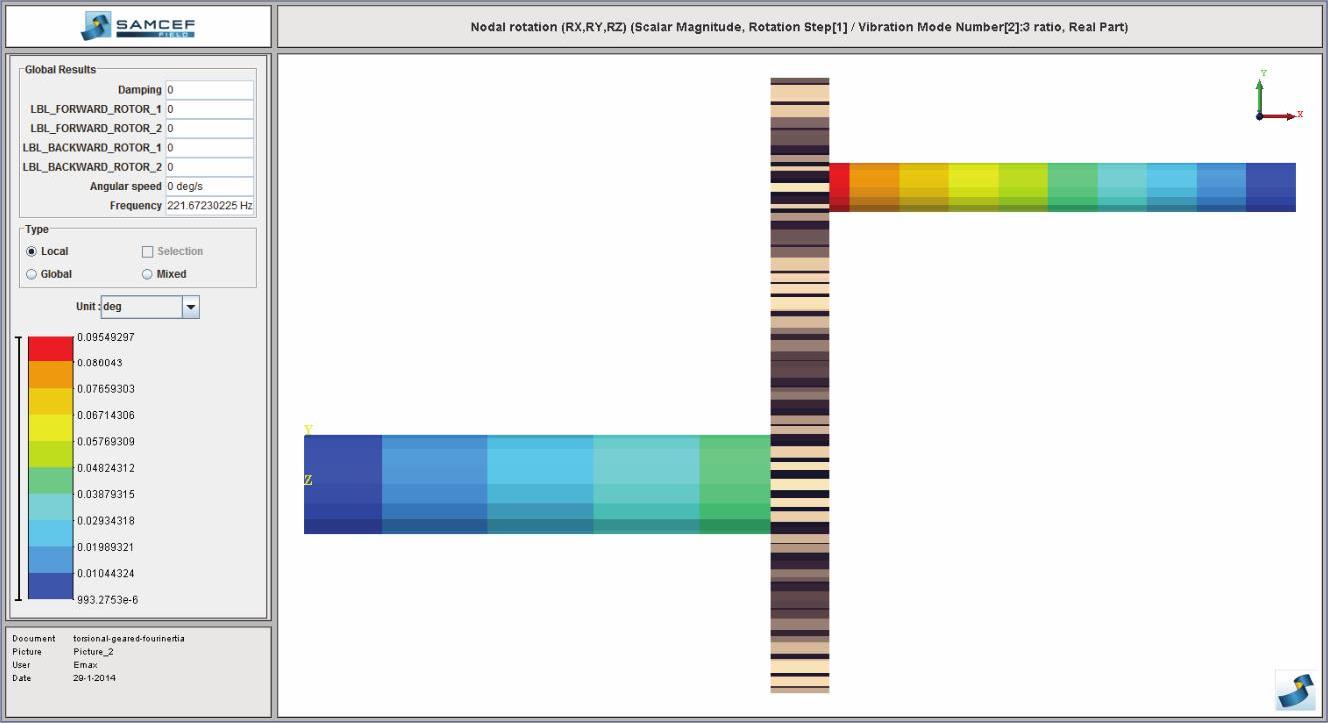The width and height of the screenshot is (1328, 723).
Task: Click the Frequency value field
Action: coord(209,205)
